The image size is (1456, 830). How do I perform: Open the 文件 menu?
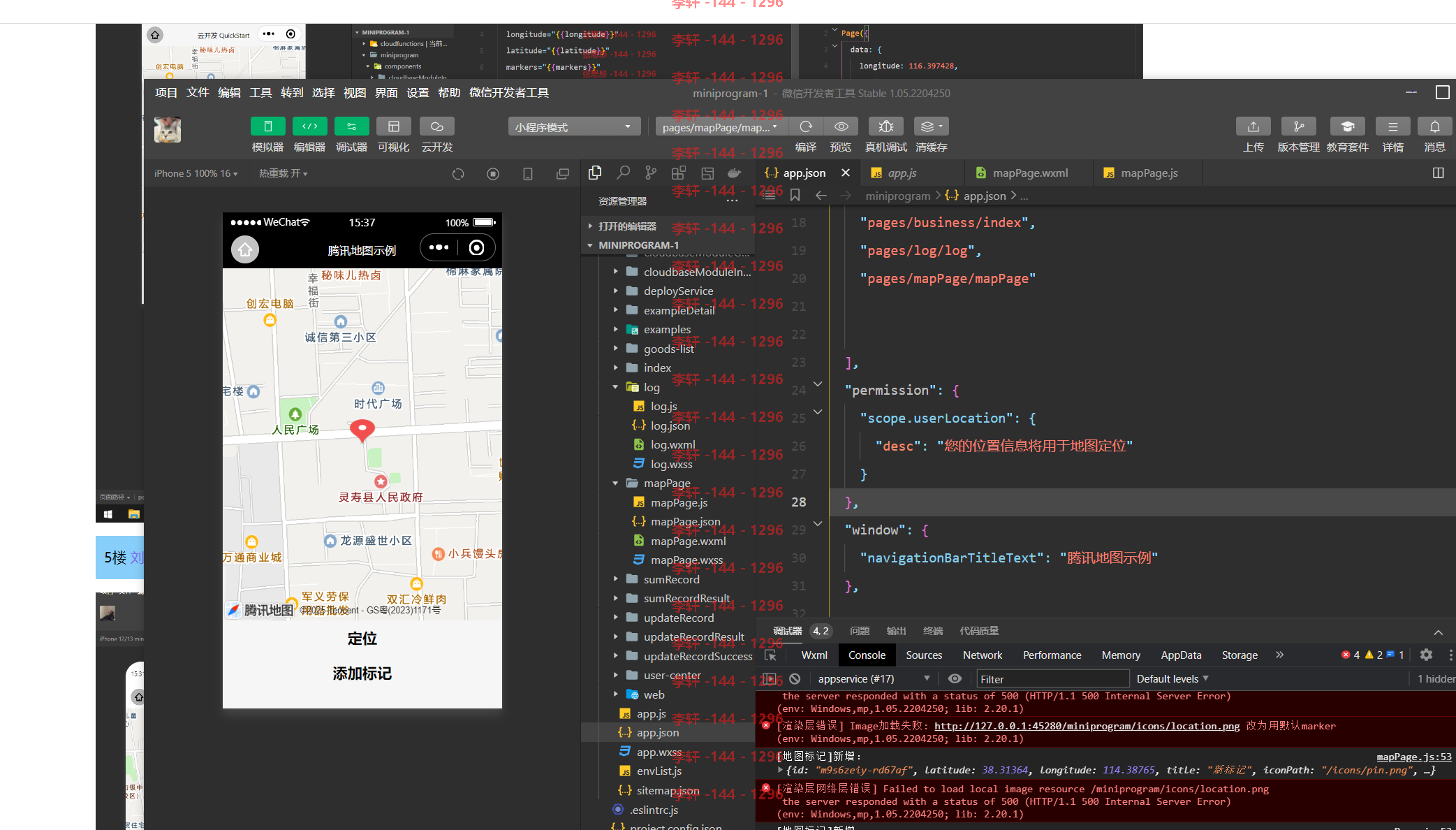click(x=198, y=93)
